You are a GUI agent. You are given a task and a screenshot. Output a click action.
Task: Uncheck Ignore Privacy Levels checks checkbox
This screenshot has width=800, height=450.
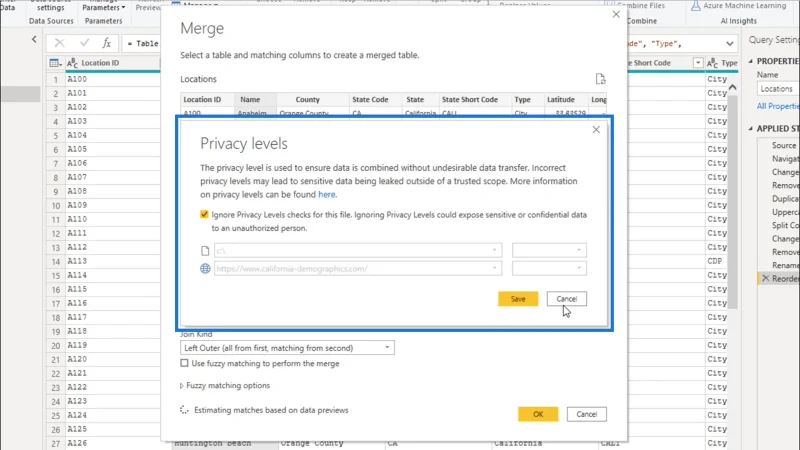(204, 214)
